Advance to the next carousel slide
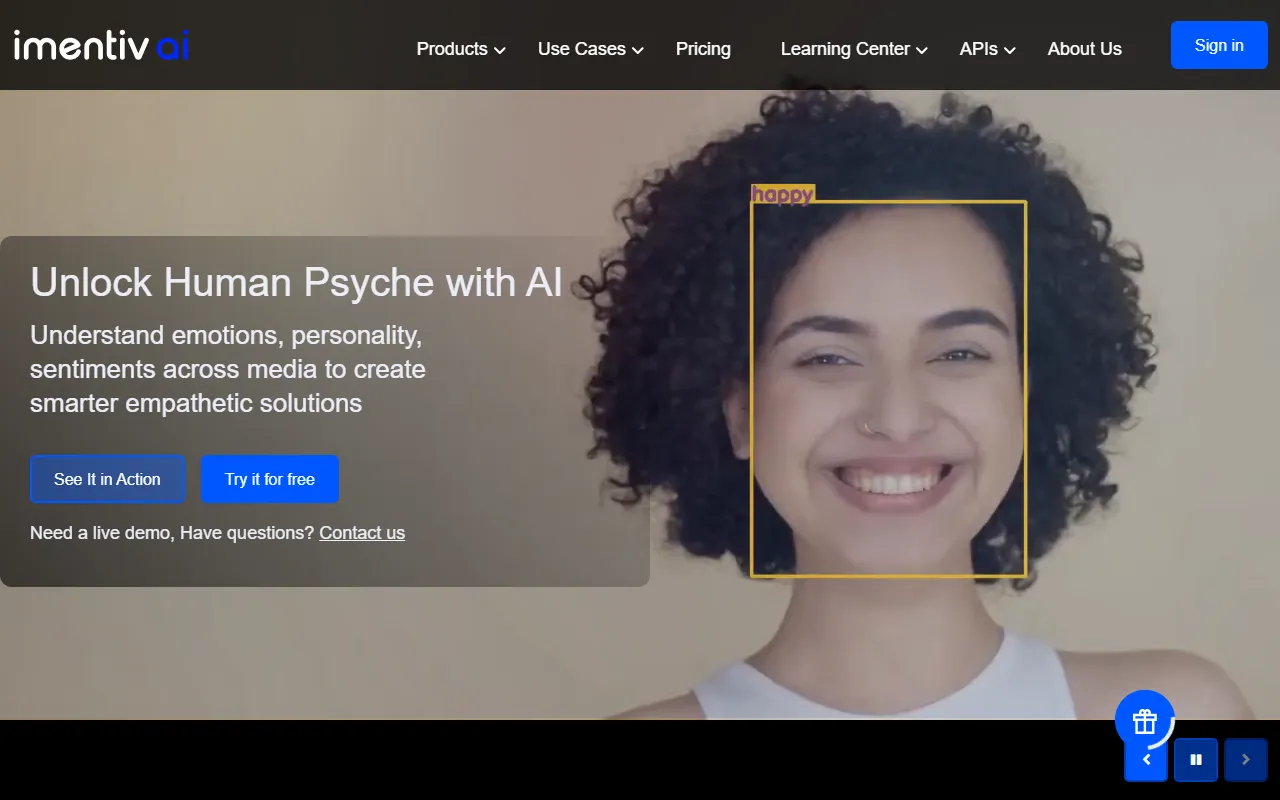The width and height of the screenshot is (1280, 800). tap(1245, 760)
